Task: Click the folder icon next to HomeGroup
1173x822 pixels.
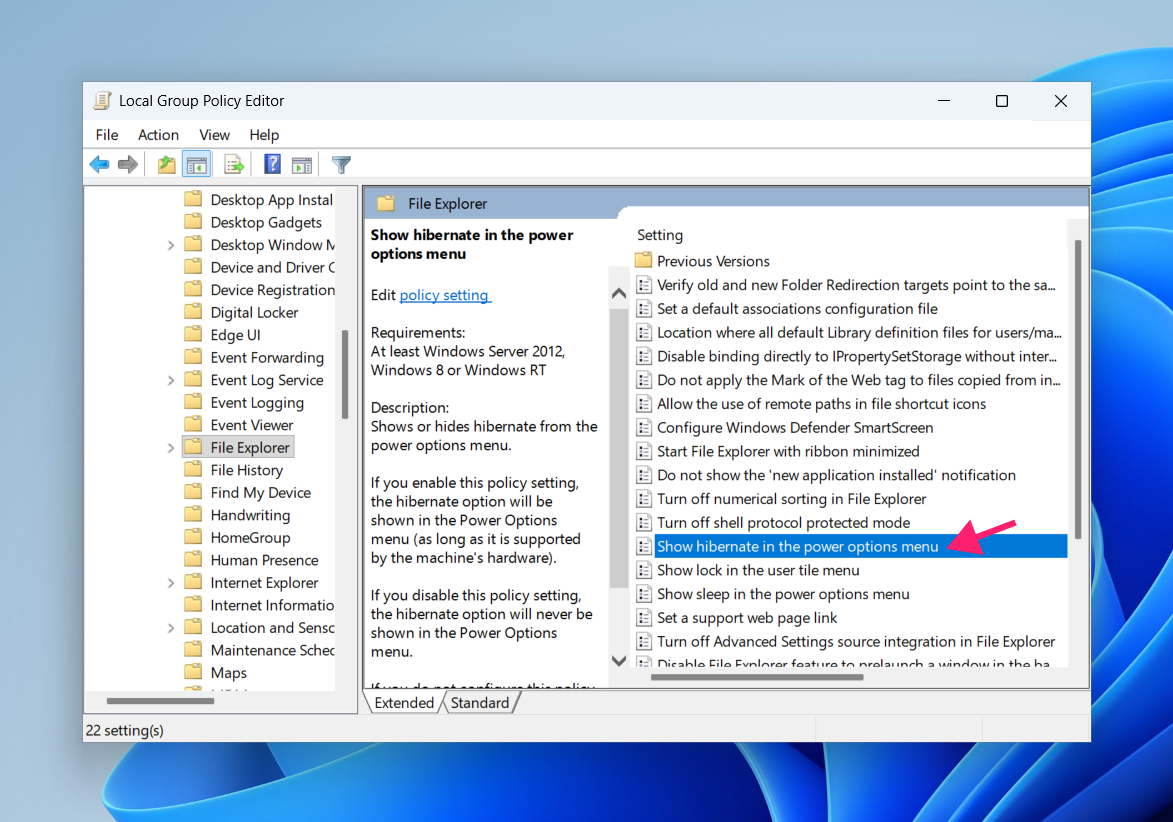Action: click(193, 537)
